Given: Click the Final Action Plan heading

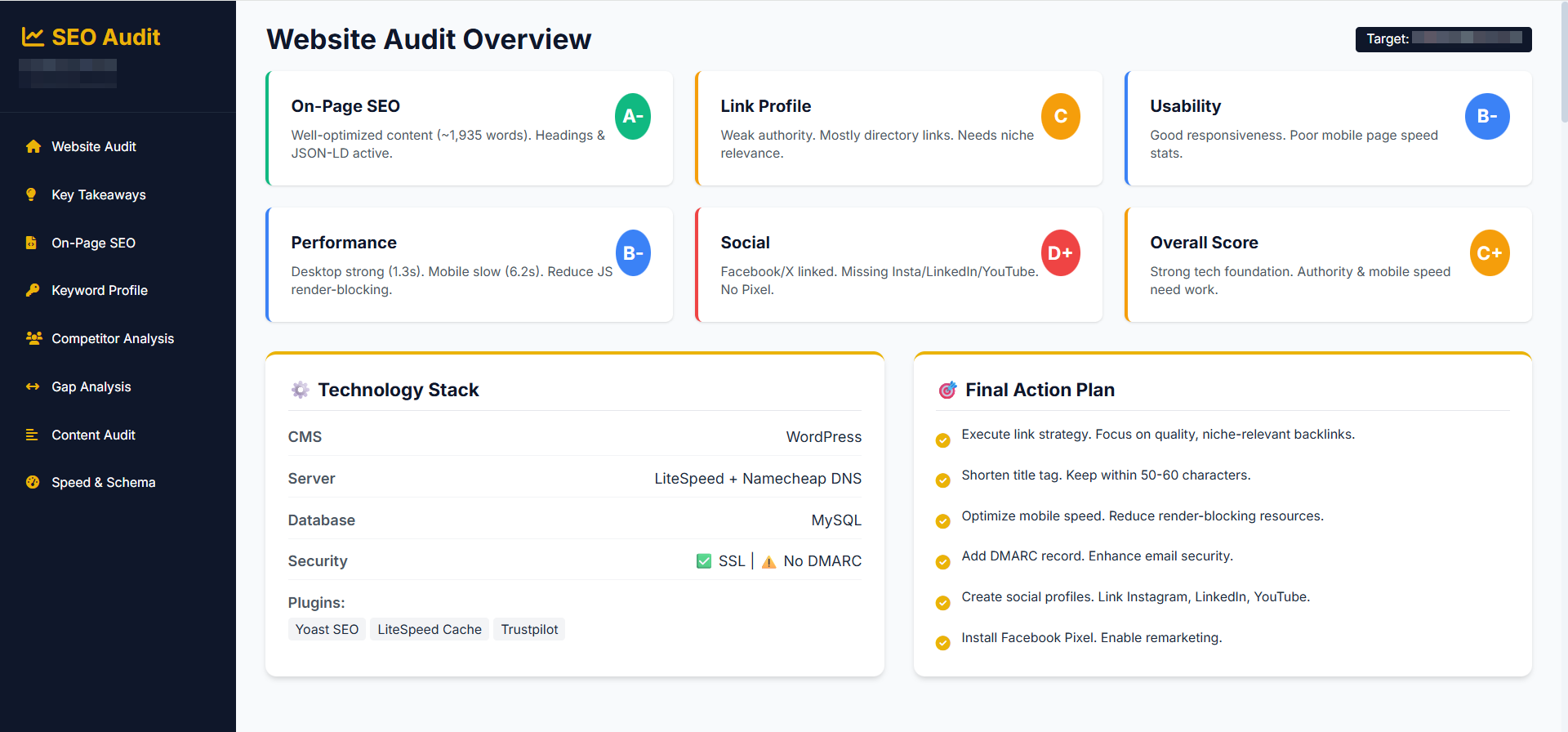Looking at the screenshot, I should (1040, 390).
